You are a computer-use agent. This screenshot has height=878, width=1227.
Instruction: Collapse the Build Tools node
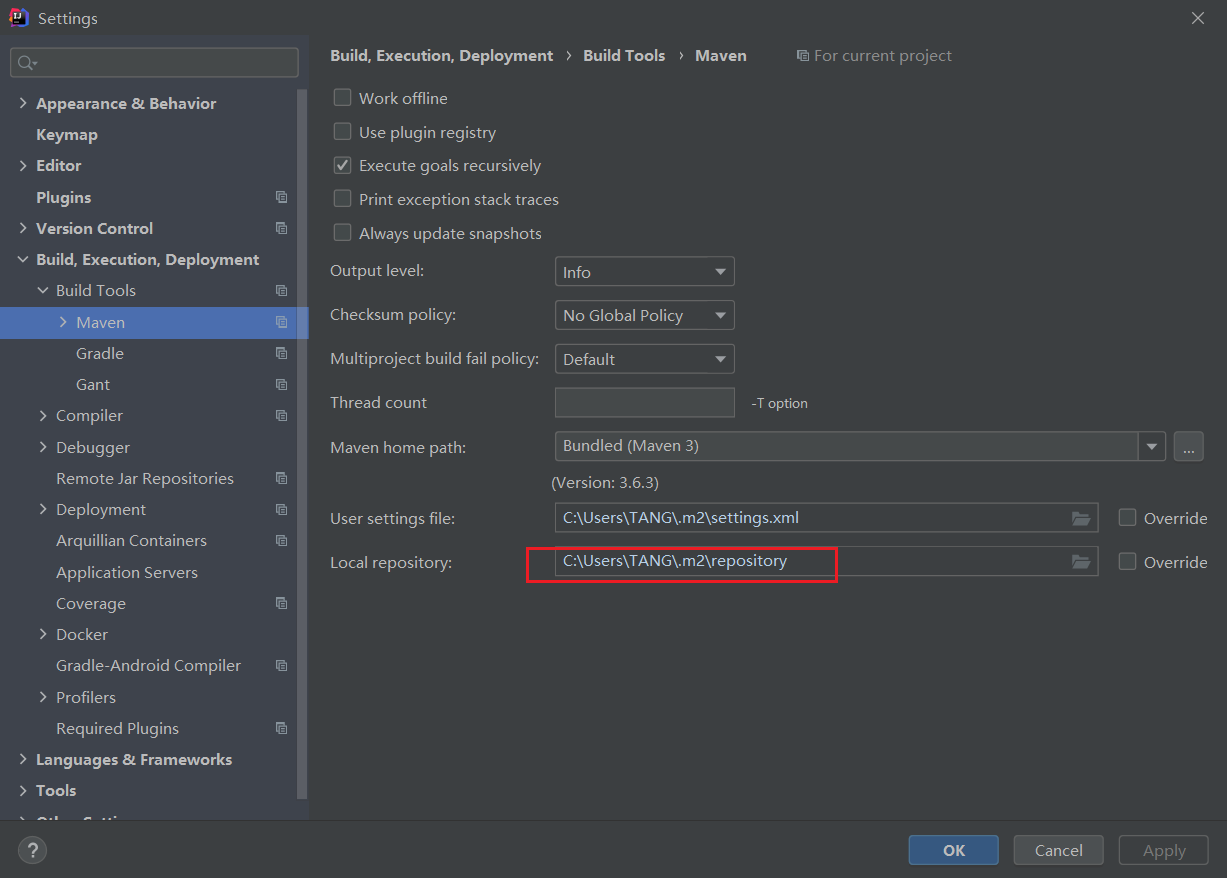tap(43, 291)
